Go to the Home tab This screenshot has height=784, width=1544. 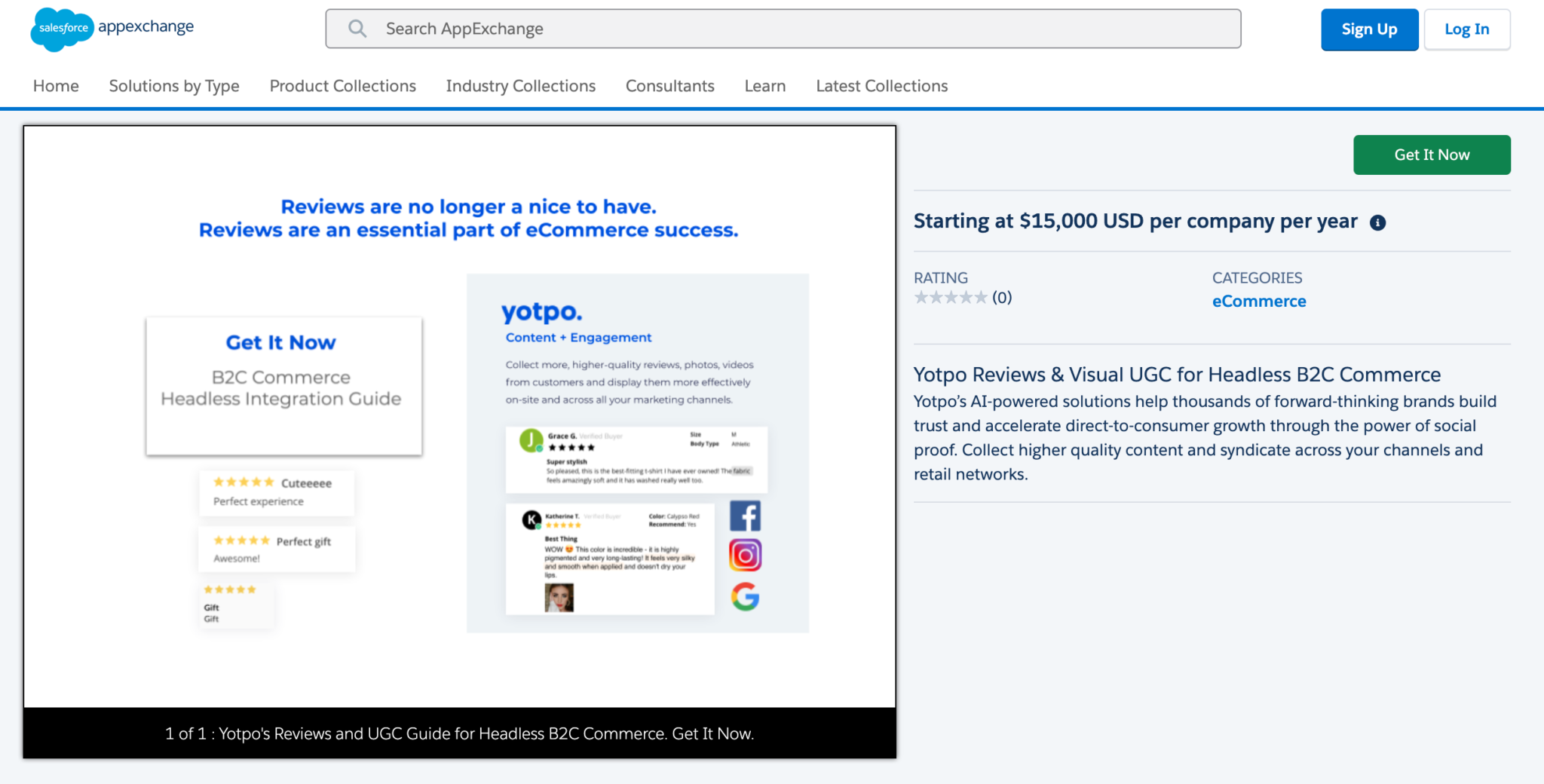click(56, 86)
